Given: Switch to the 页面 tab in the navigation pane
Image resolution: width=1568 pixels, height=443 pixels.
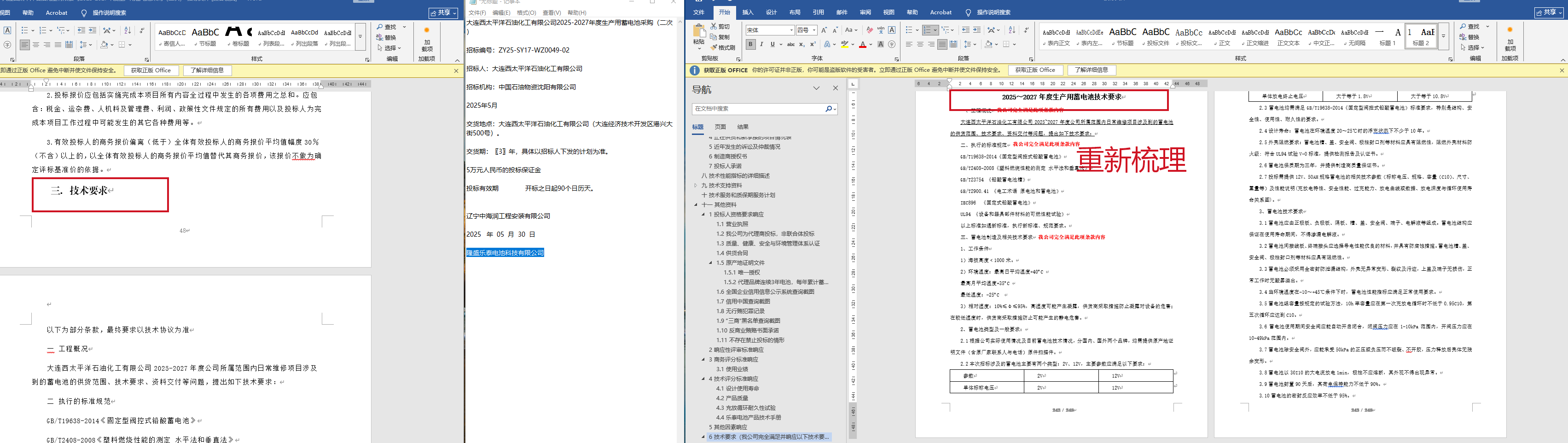Looking at the screenshot, I should click(x=720, y=127).
